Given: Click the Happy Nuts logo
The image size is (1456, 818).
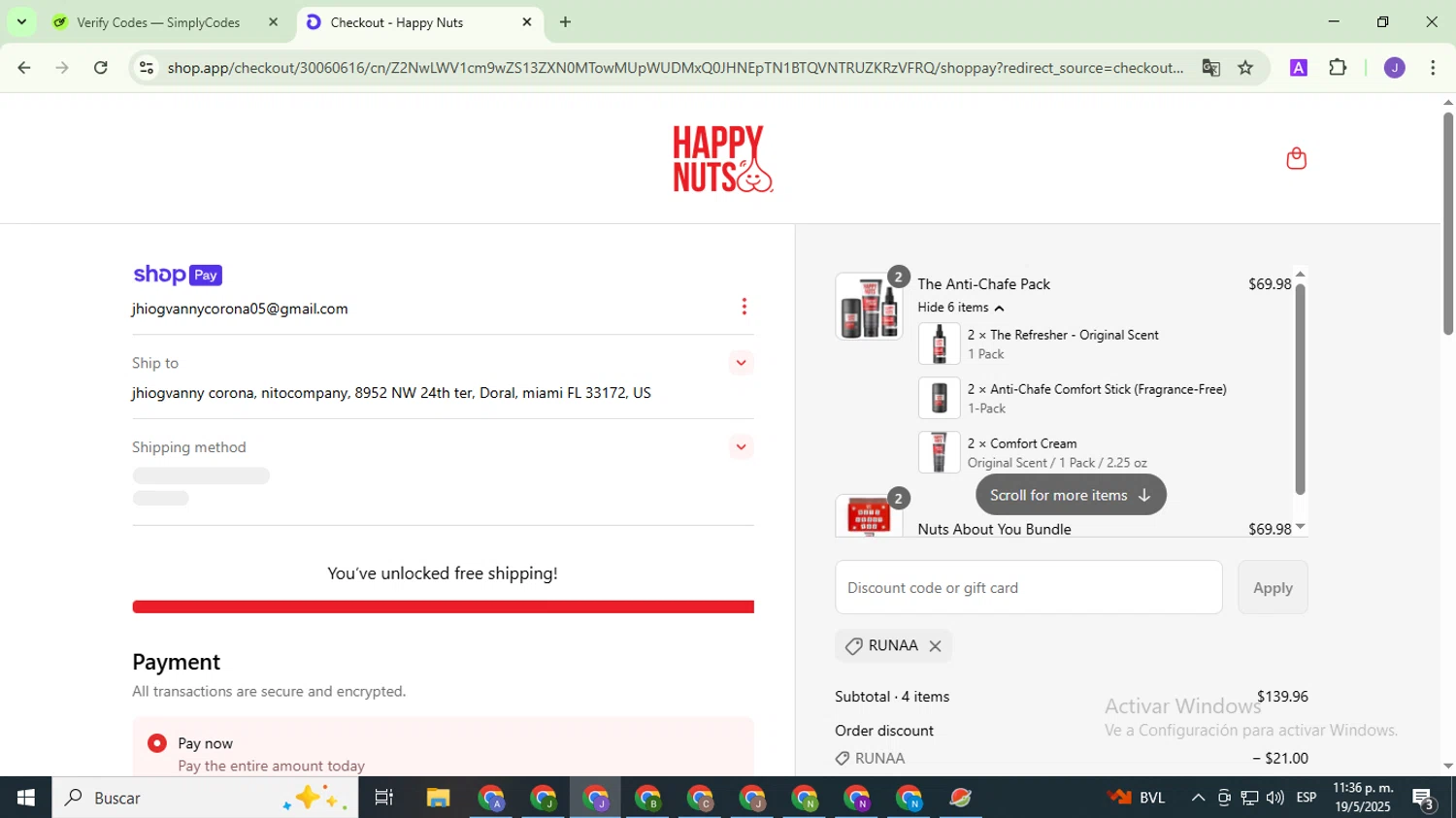Looking at the screenshot, I should pyautogui.click(x=723, y=159).
